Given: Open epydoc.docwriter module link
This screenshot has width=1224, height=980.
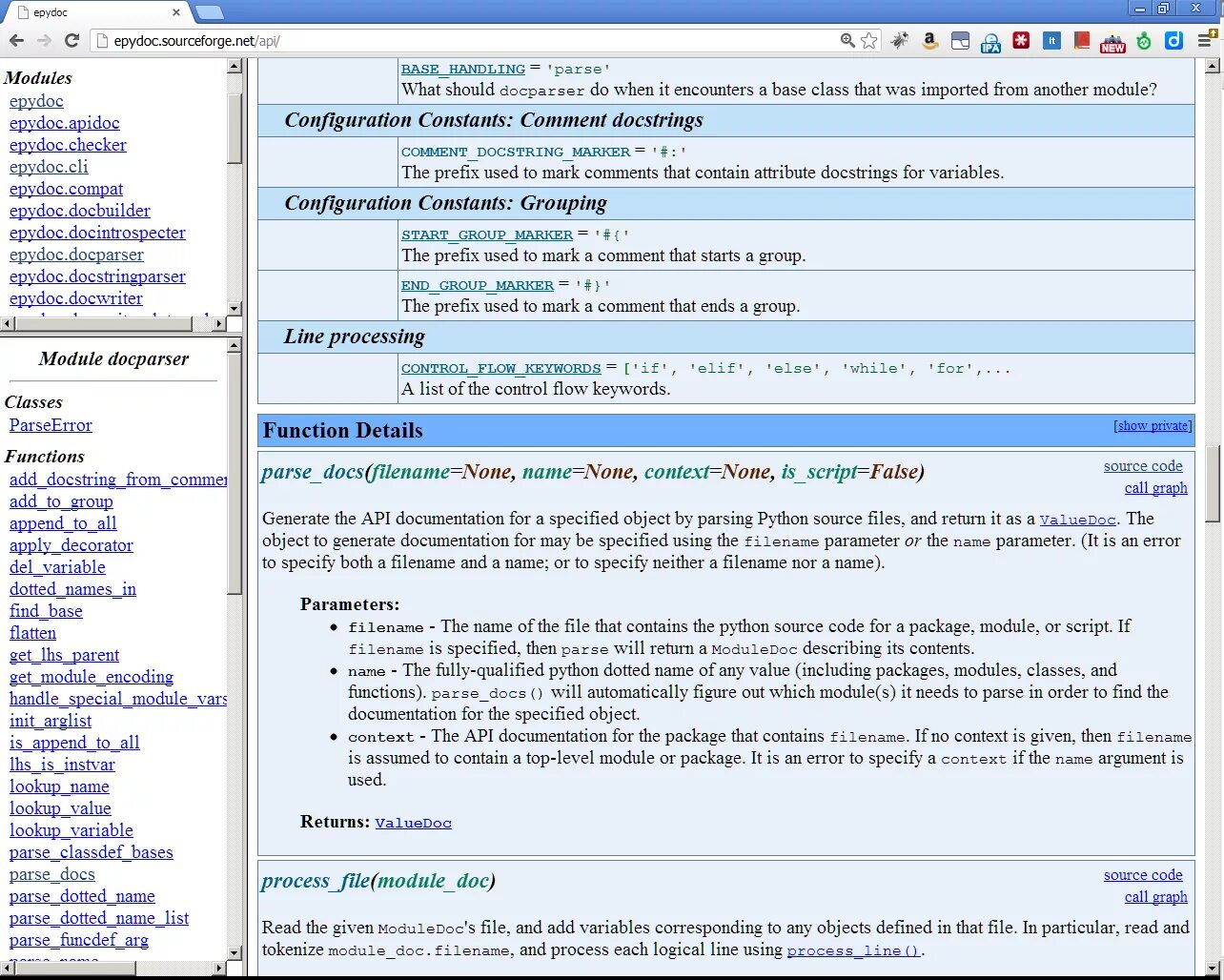Looking at the screenshot, I should click(x=76, y=298).
